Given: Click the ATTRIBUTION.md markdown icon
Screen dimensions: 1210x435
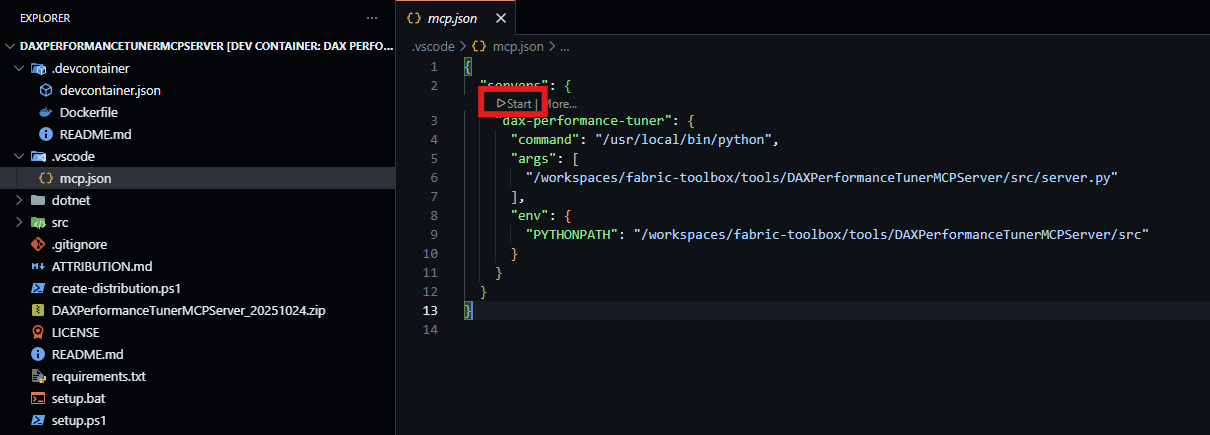Looking at the screenshot, I should point(38,266).
